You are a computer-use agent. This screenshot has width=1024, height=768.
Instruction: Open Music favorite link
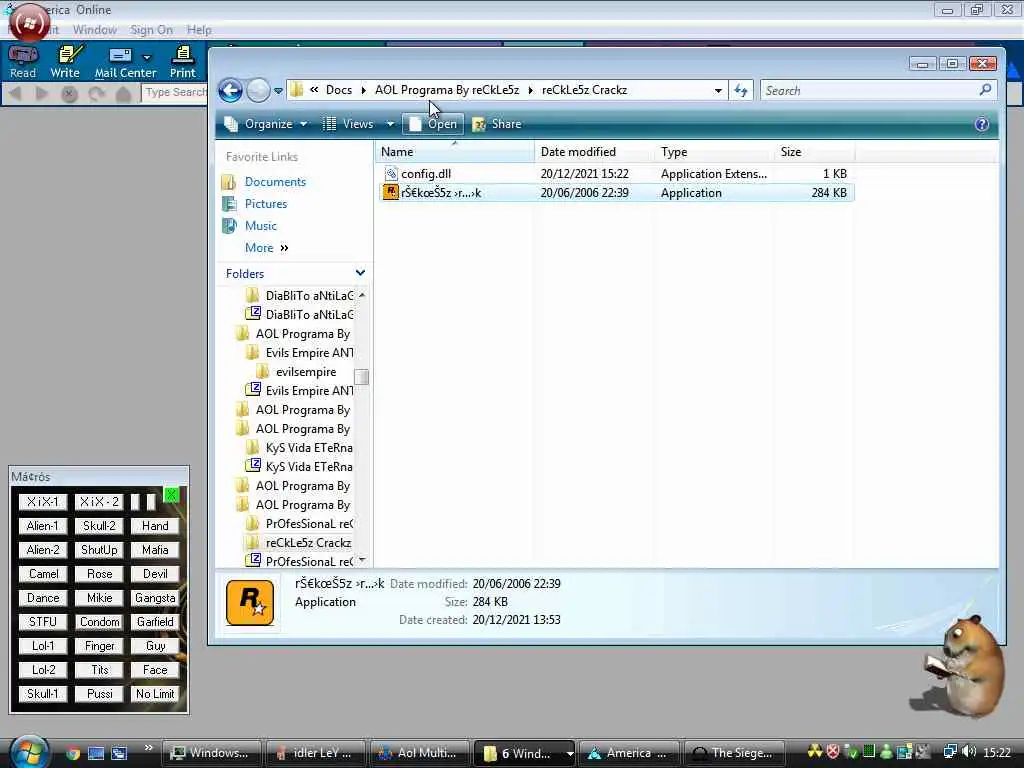click(261, 226)
